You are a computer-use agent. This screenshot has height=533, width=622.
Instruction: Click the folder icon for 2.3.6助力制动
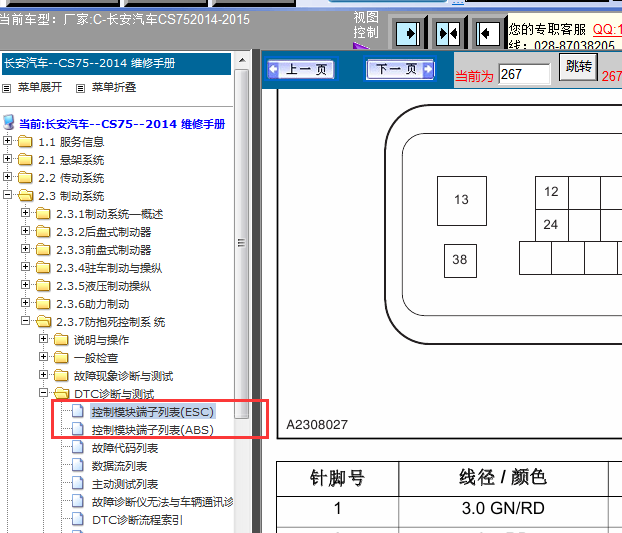(43, 303)
